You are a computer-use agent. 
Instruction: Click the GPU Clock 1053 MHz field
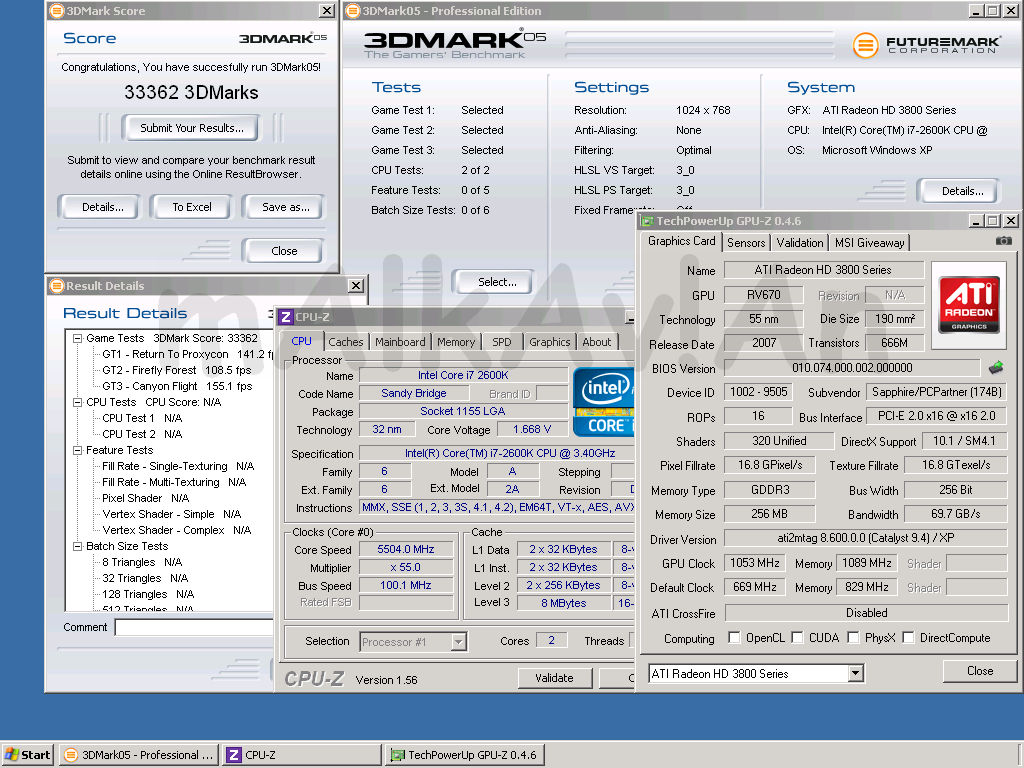(x=755, y=563)
